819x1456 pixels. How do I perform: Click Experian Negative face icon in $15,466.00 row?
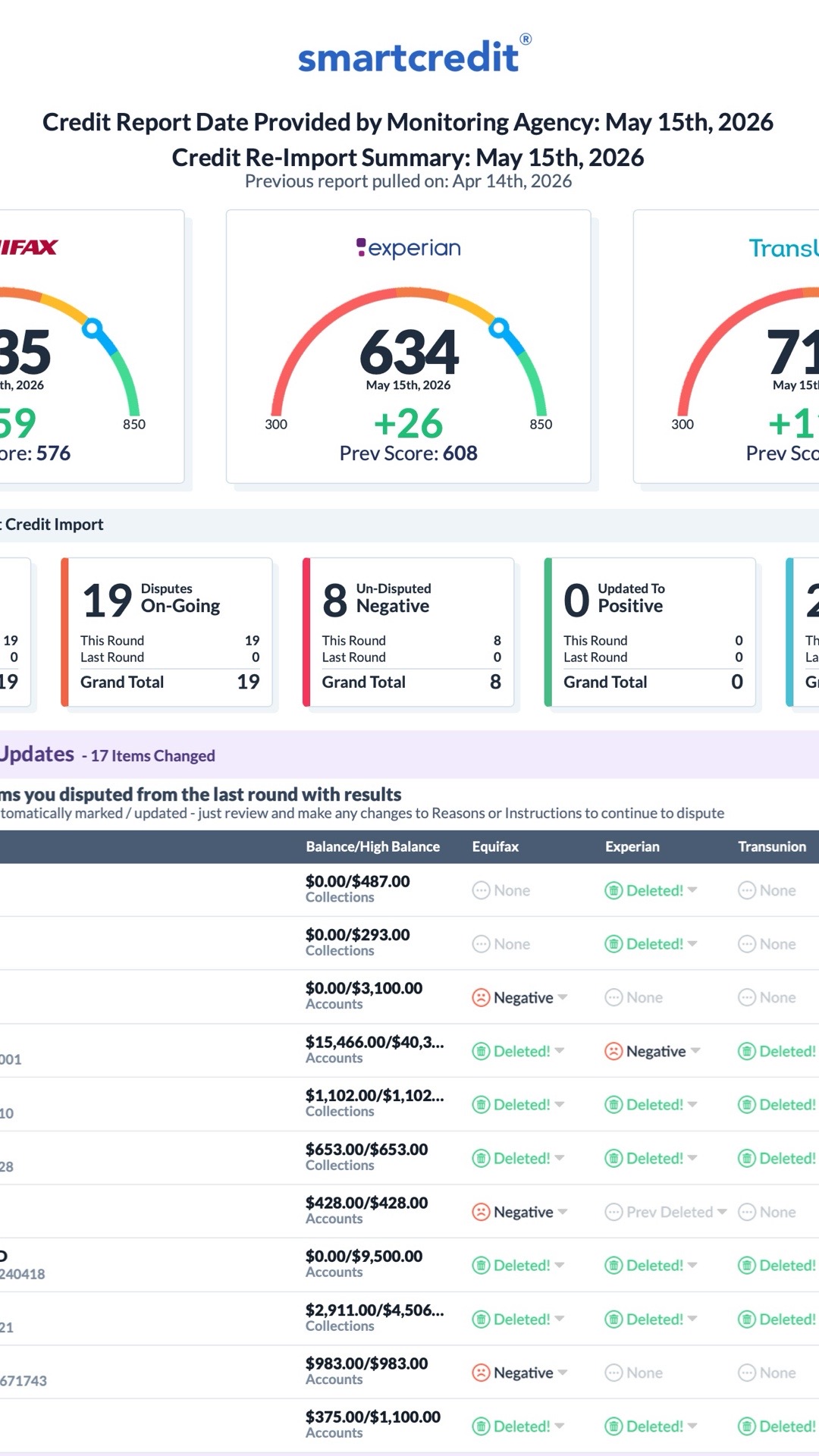(613, 1051)
